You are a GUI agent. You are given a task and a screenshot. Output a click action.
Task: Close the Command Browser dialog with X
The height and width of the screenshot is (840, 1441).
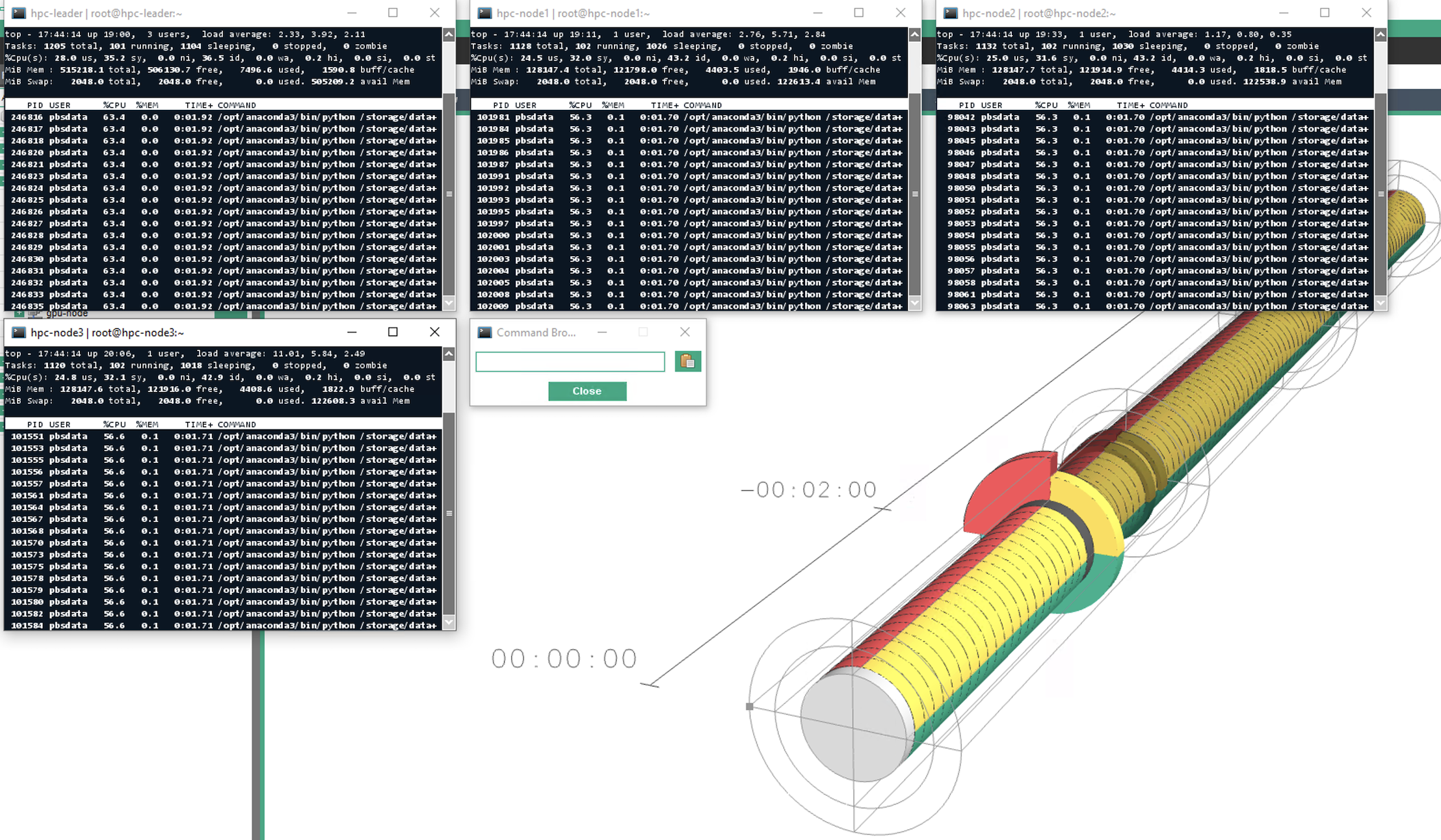[x=685, y=332]
